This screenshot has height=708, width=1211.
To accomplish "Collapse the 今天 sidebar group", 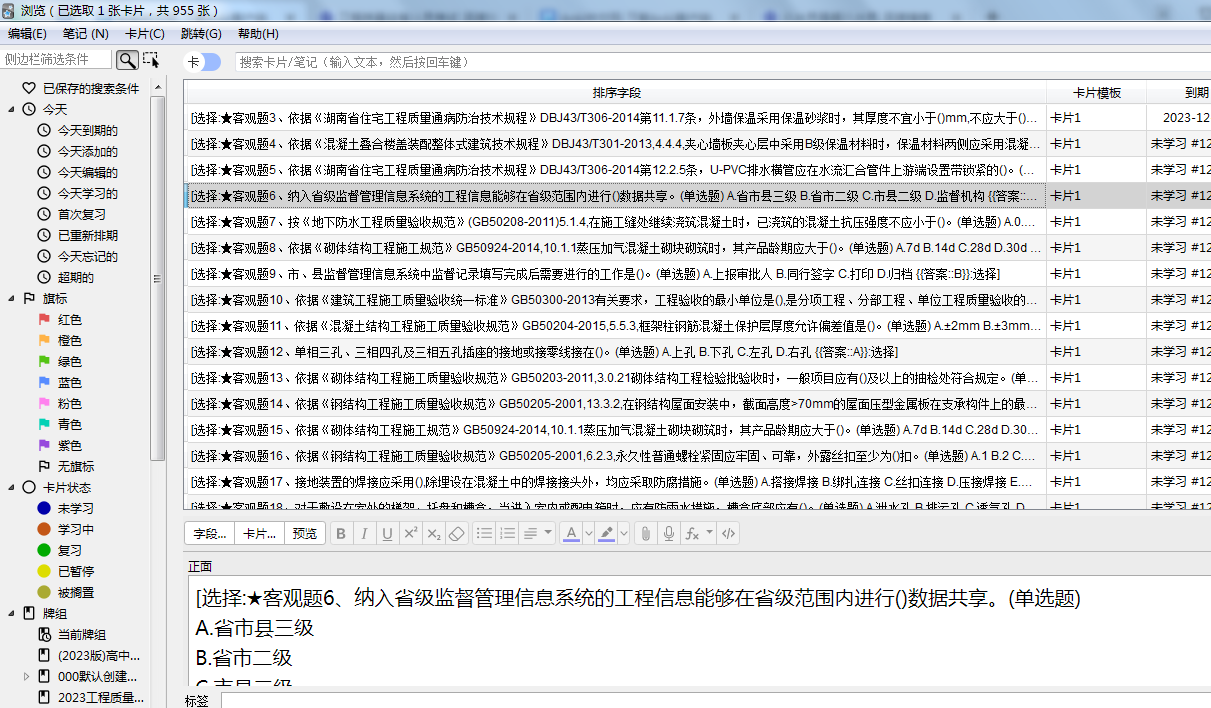I will click(x=11, y=110).
